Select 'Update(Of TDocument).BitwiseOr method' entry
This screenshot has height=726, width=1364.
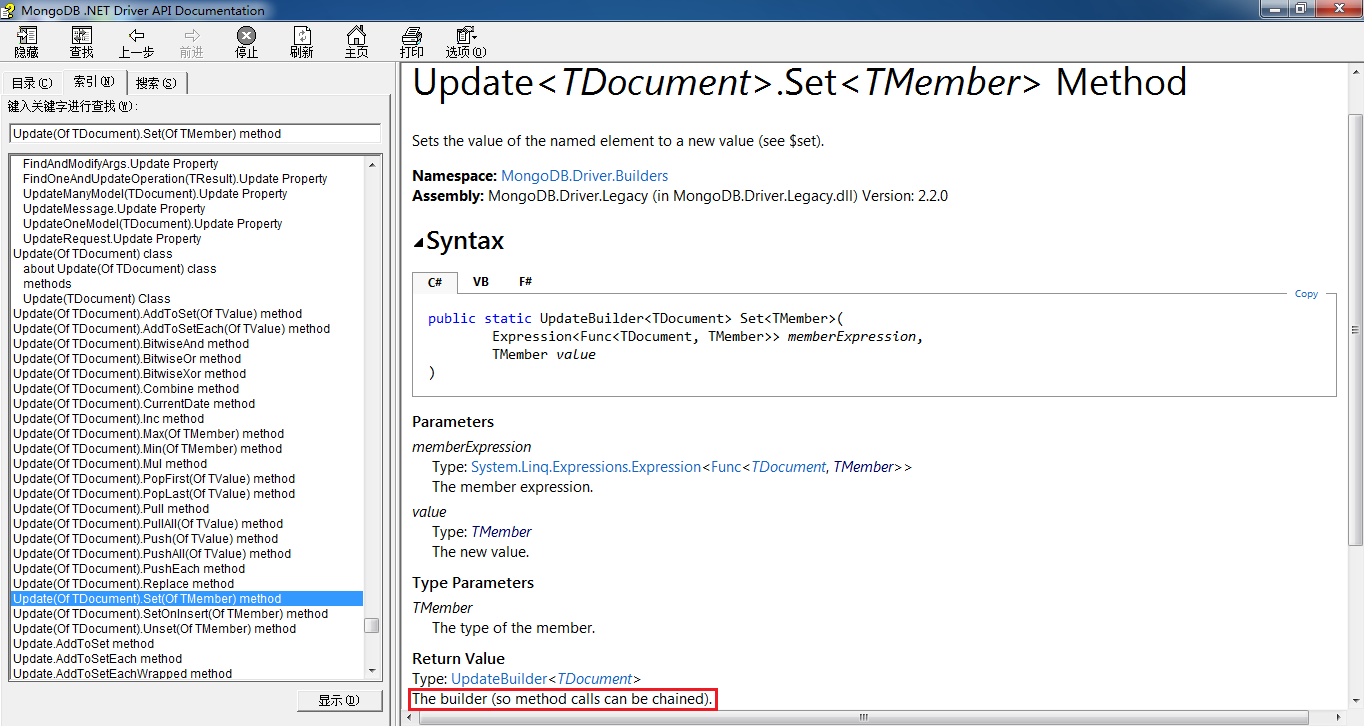[127, 359]
